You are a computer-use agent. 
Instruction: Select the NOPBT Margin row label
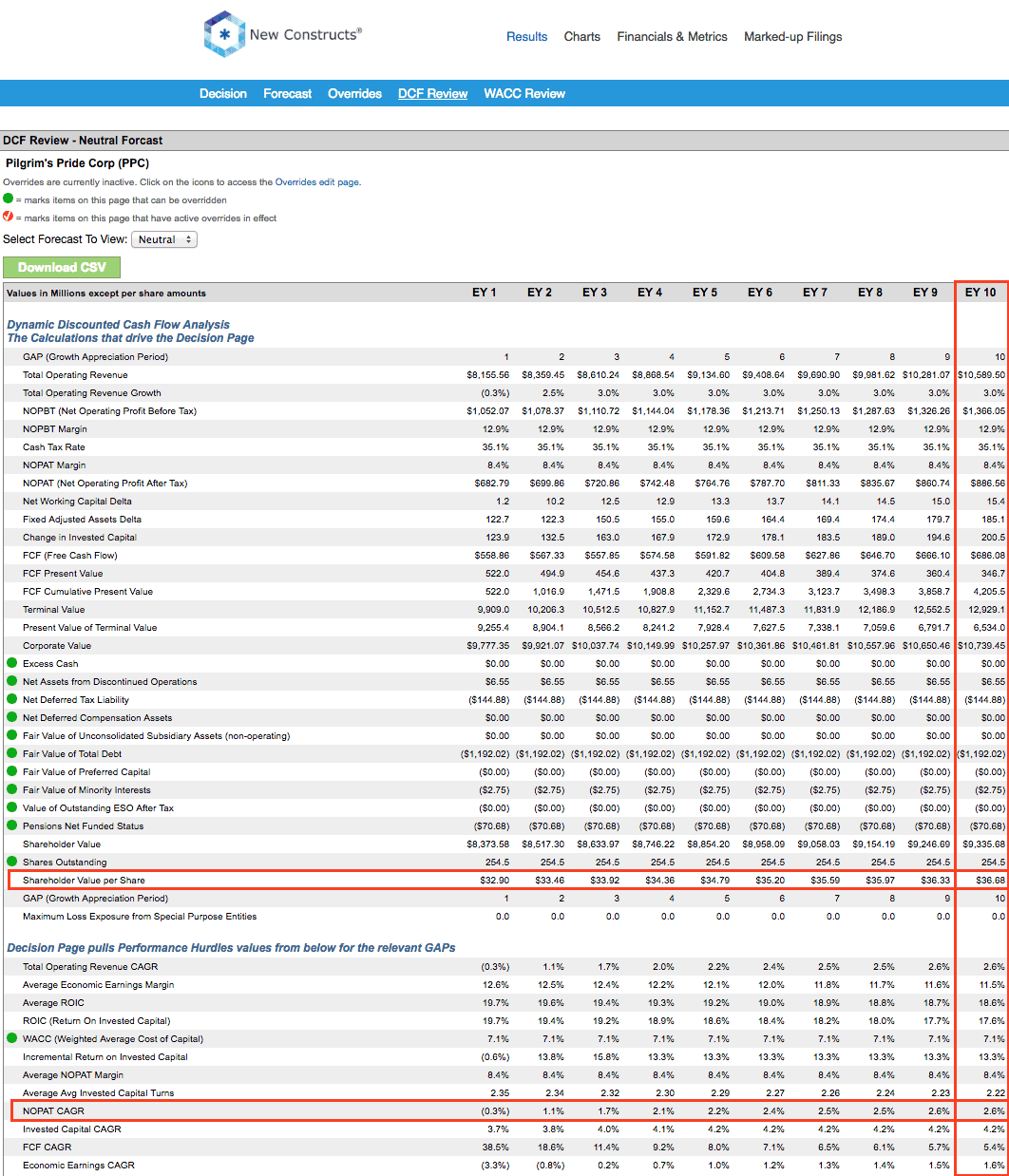(x=55, y=429)
